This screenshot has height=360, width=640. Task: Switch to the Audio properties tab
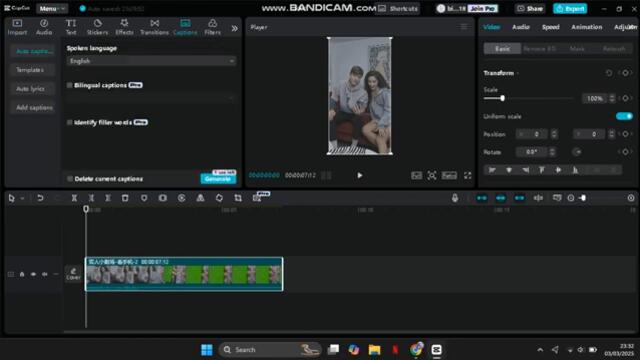click(x=521, y=27)
